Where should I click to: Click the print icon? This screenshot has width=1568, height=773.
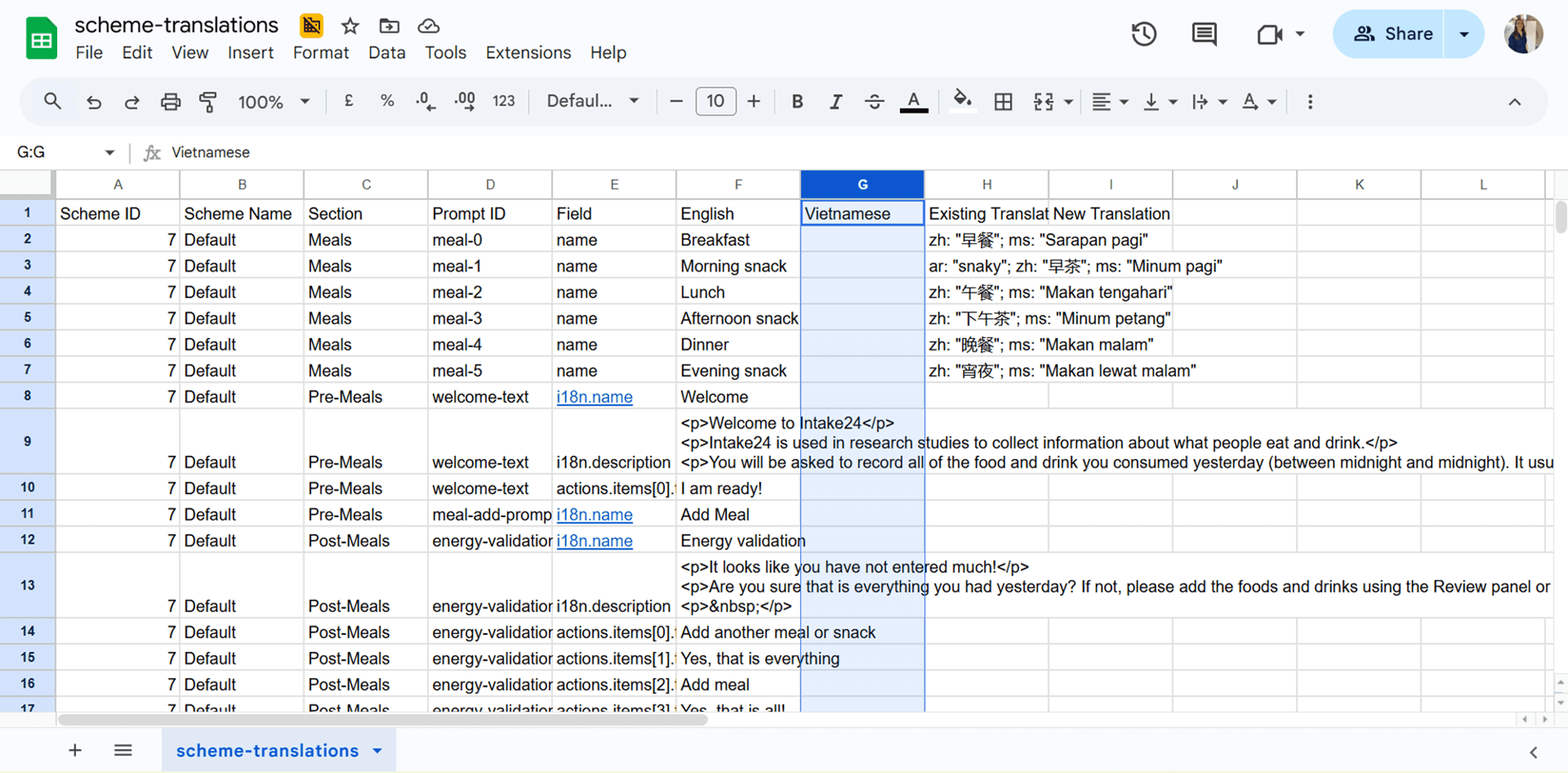[x=170, y=101]
